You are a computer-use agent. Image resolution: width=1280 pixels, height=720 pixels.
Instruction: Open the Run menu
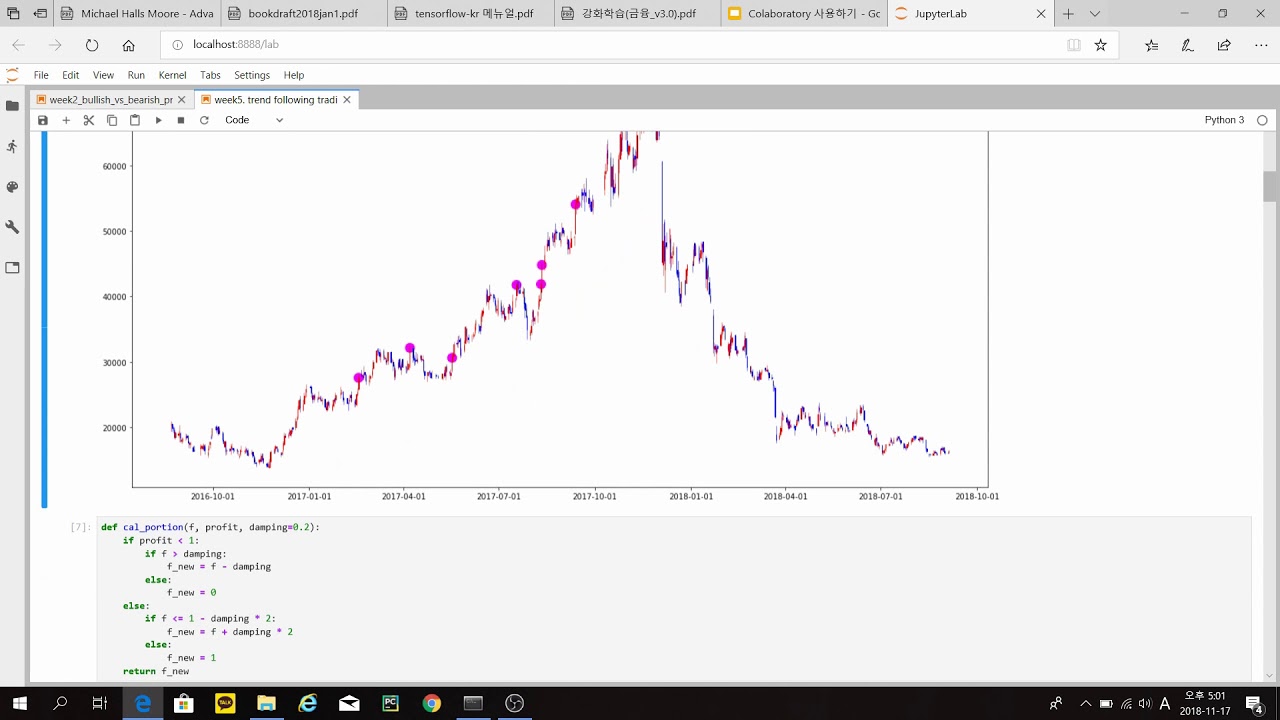[x=136, y=75]
